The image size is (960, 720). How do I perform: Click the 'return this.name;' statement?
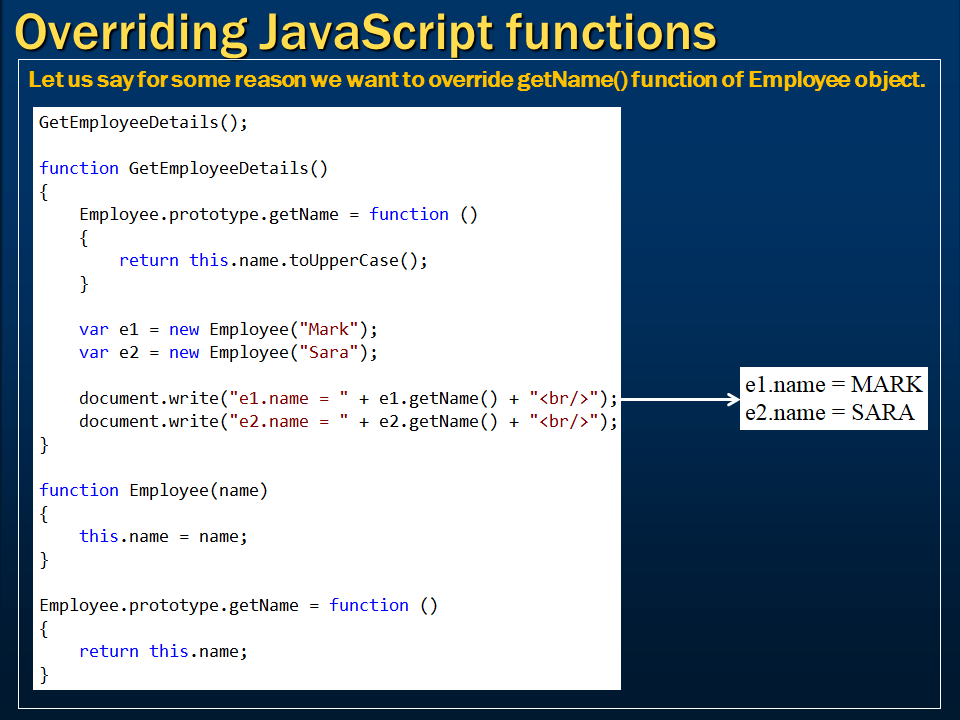(x=163, y=651)
